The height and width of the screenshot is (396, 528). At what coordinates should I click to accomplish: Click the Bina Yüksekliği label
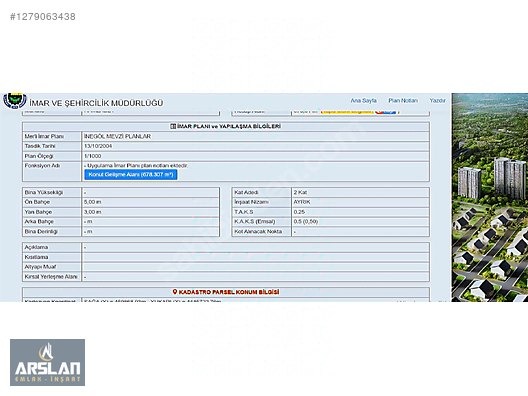coord(43,192)
